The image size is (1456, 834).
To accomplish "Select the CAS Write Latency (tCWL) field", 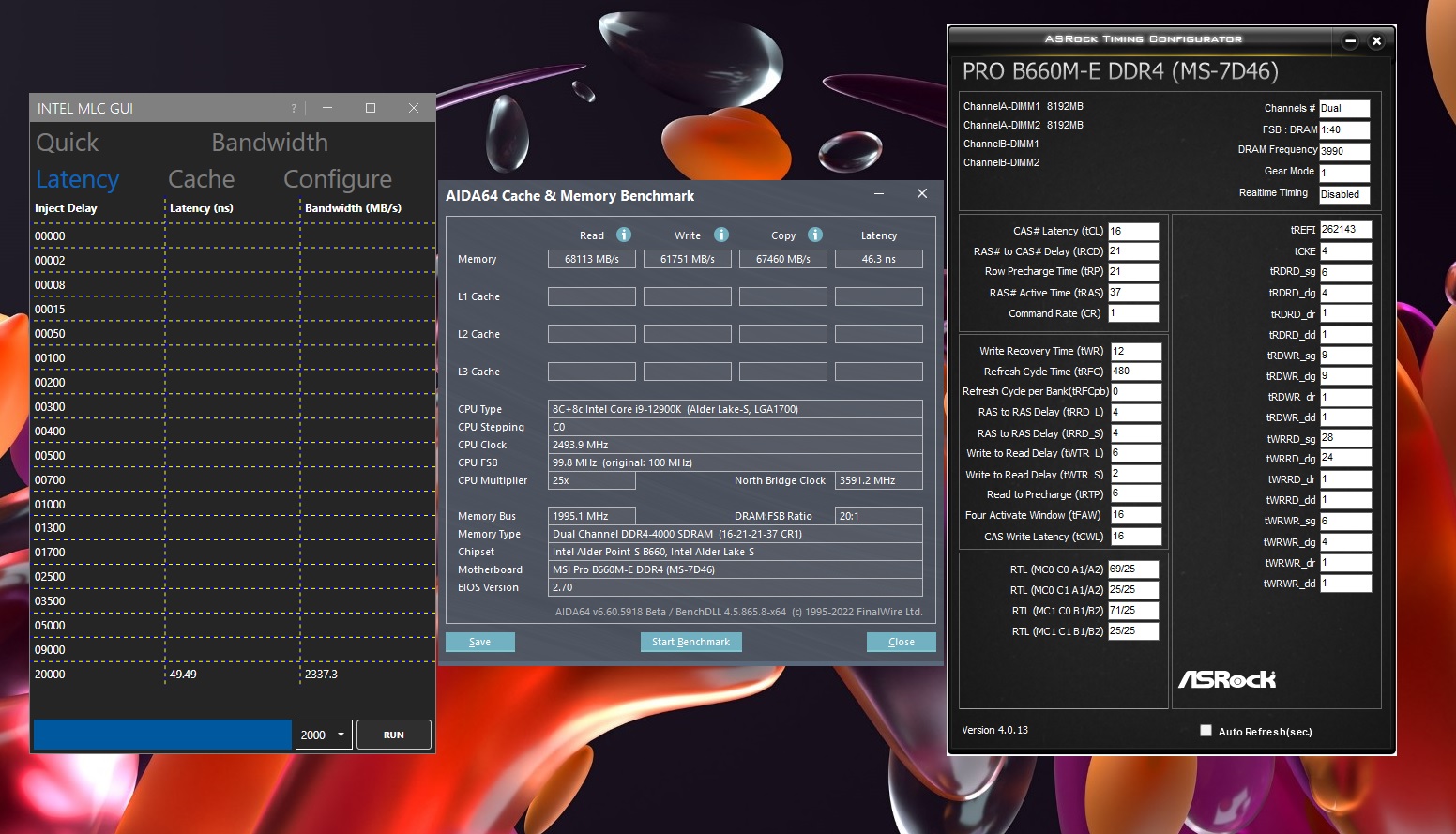I will [1136, 537].
